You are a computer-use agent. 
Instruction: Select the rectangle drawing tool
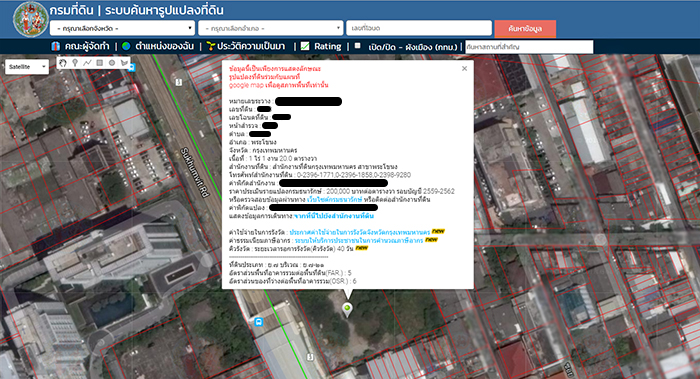100,63
